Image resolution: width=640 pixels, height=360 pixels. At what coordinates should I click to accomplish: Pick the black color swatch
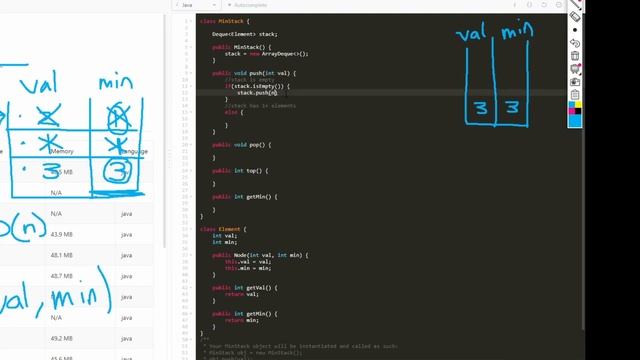tap(578, 111)
